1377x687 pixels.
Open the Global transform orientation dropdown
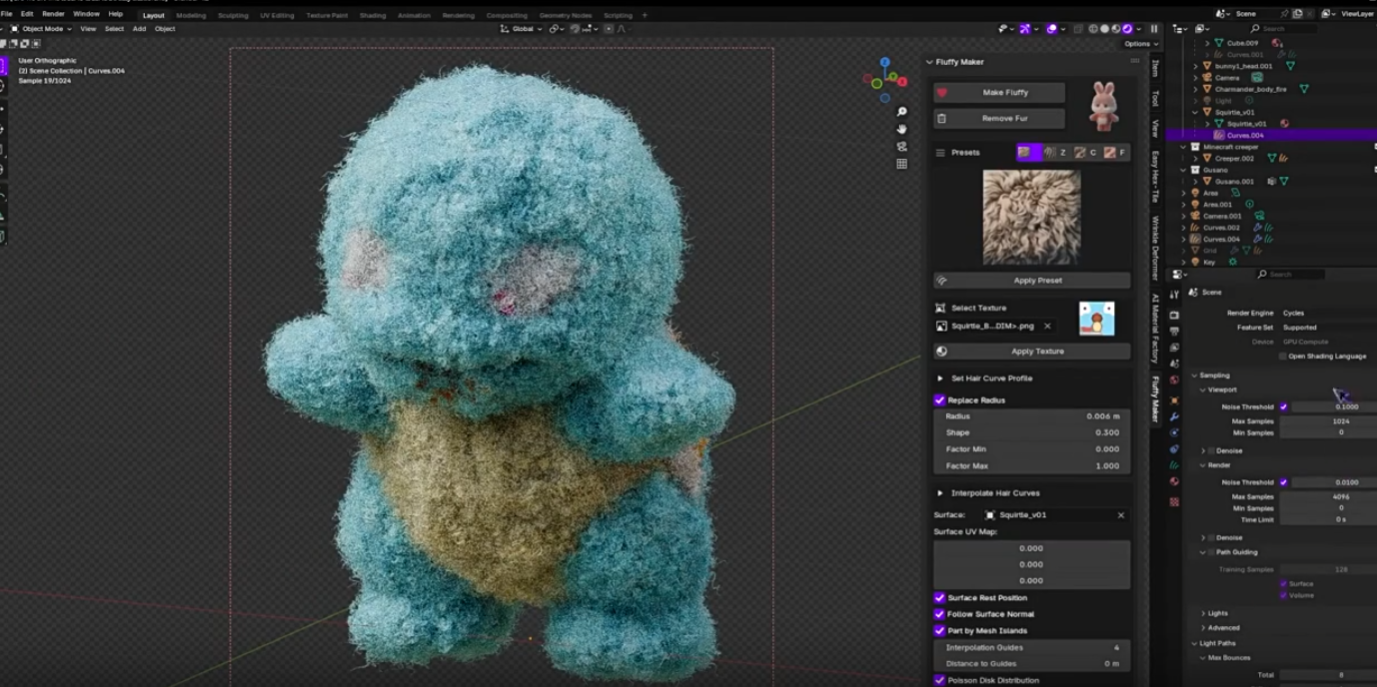(x=522, y=29)
